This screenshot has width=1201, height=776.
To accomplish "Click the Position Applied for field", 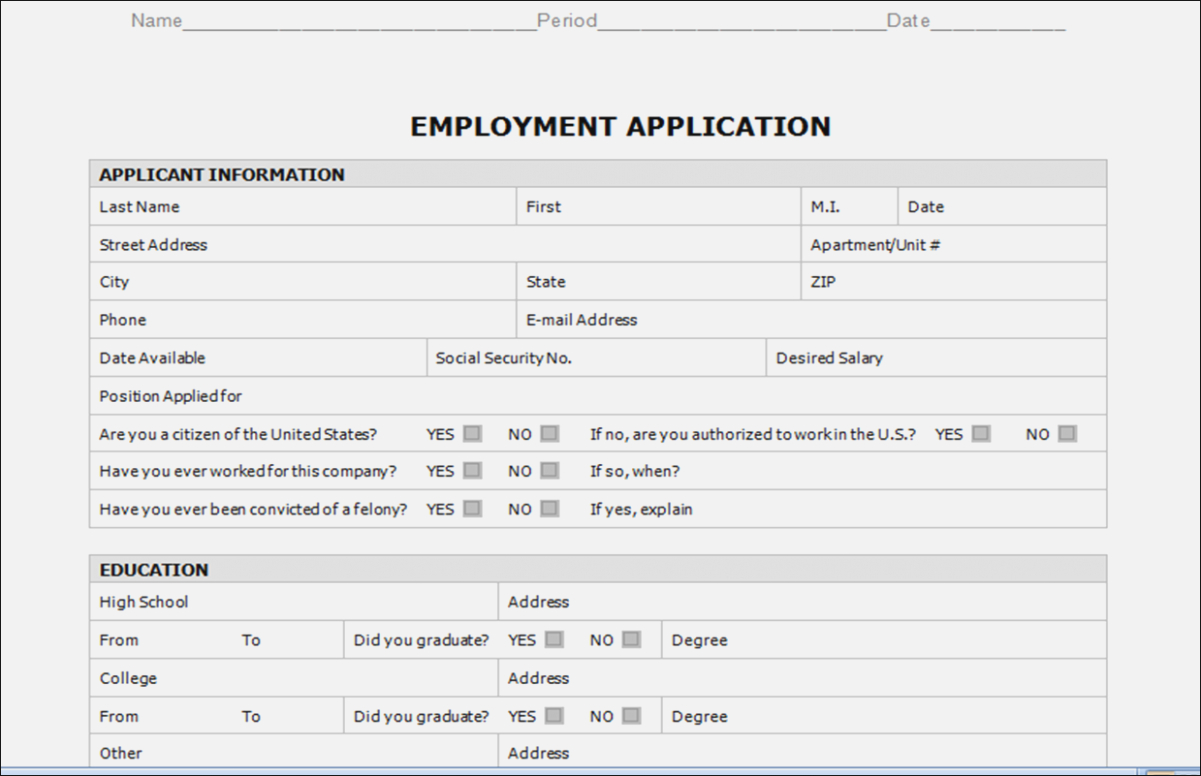I will point(598,396).
